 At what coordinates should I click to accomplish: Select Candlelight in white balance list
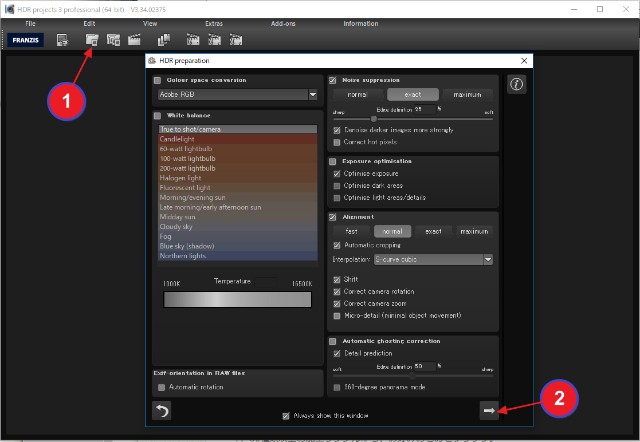tap(236, 139)
